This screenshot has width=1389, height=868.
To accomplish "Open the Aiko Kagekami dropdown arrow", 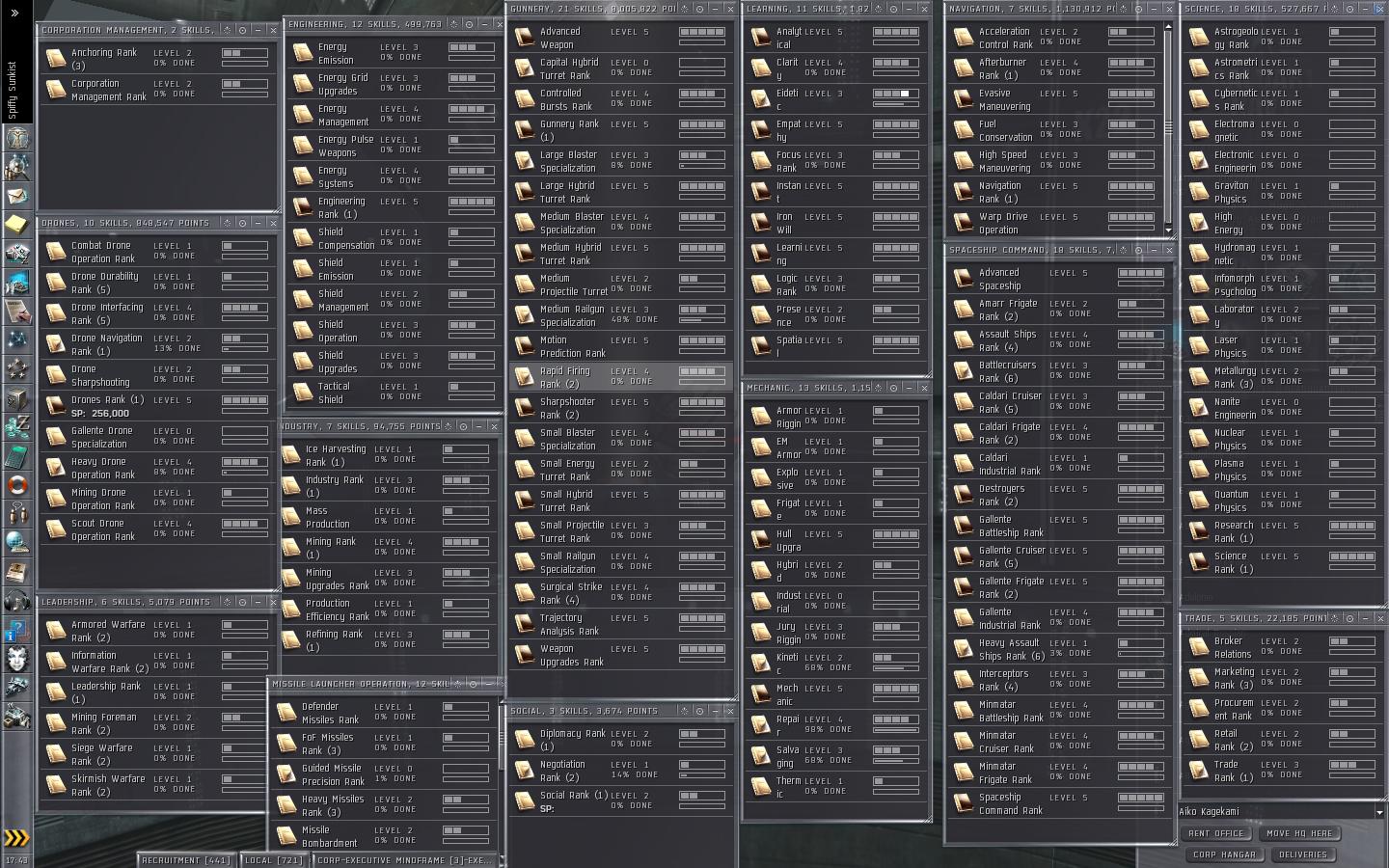I will (1379, 812).
